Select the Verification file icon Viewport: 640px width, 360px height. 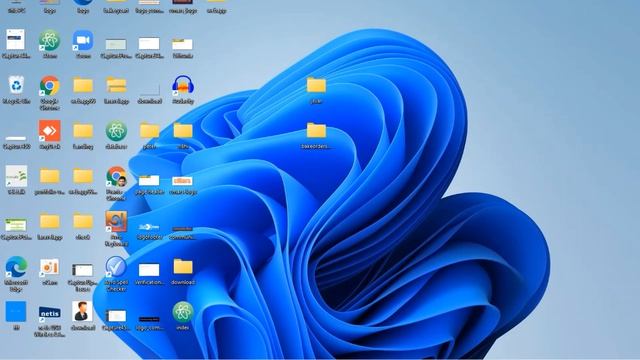(149, 270)
